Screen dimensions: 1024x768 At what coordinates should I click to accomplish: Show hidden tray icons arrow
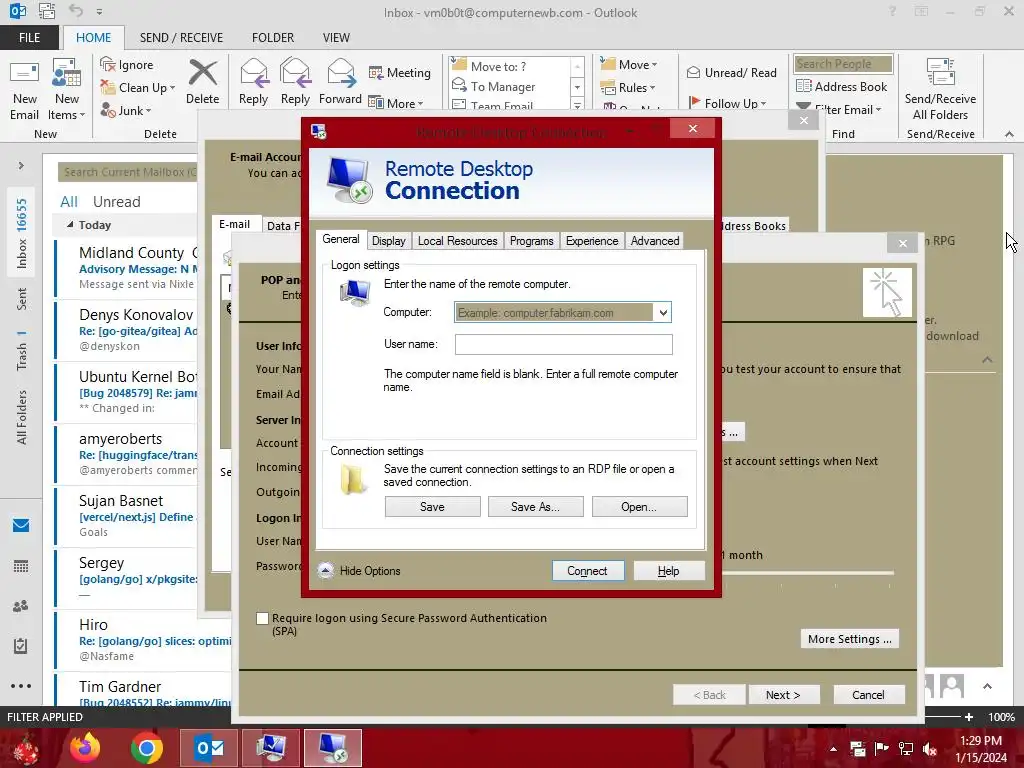[833, 749]
